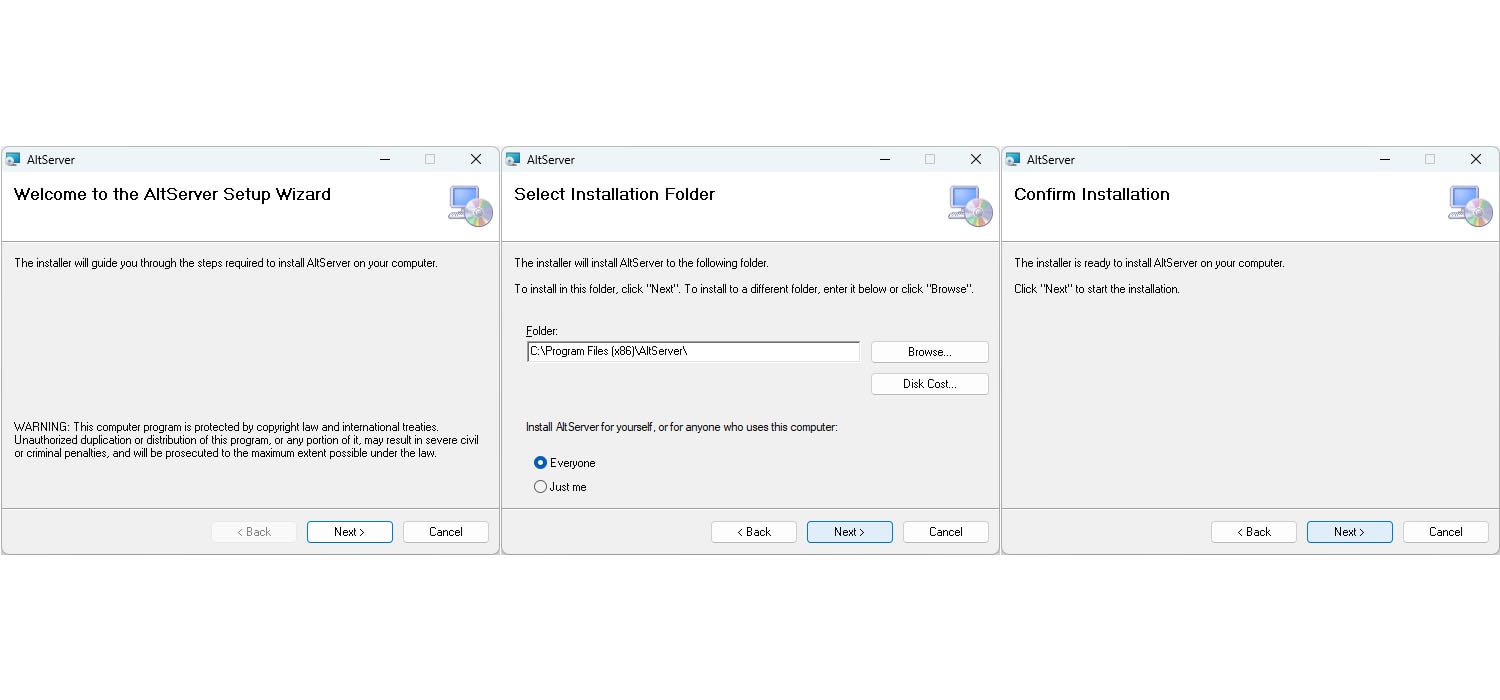This screenshot has height=700, width=1500.
Task: Click inside the Folder path text field
Action: pyautogui.click(x=693, y=352)
